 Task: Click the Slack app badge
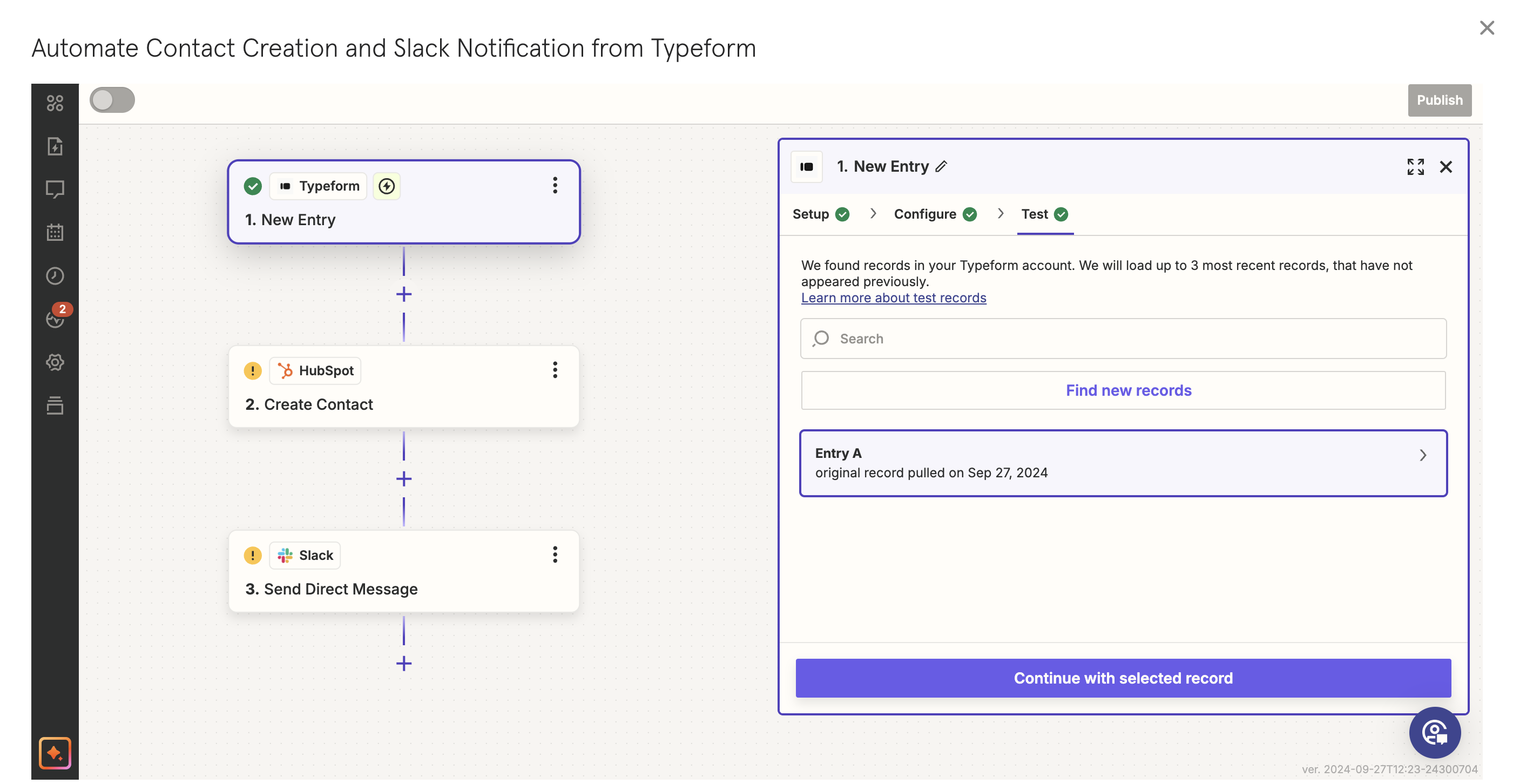click(305, 555)
